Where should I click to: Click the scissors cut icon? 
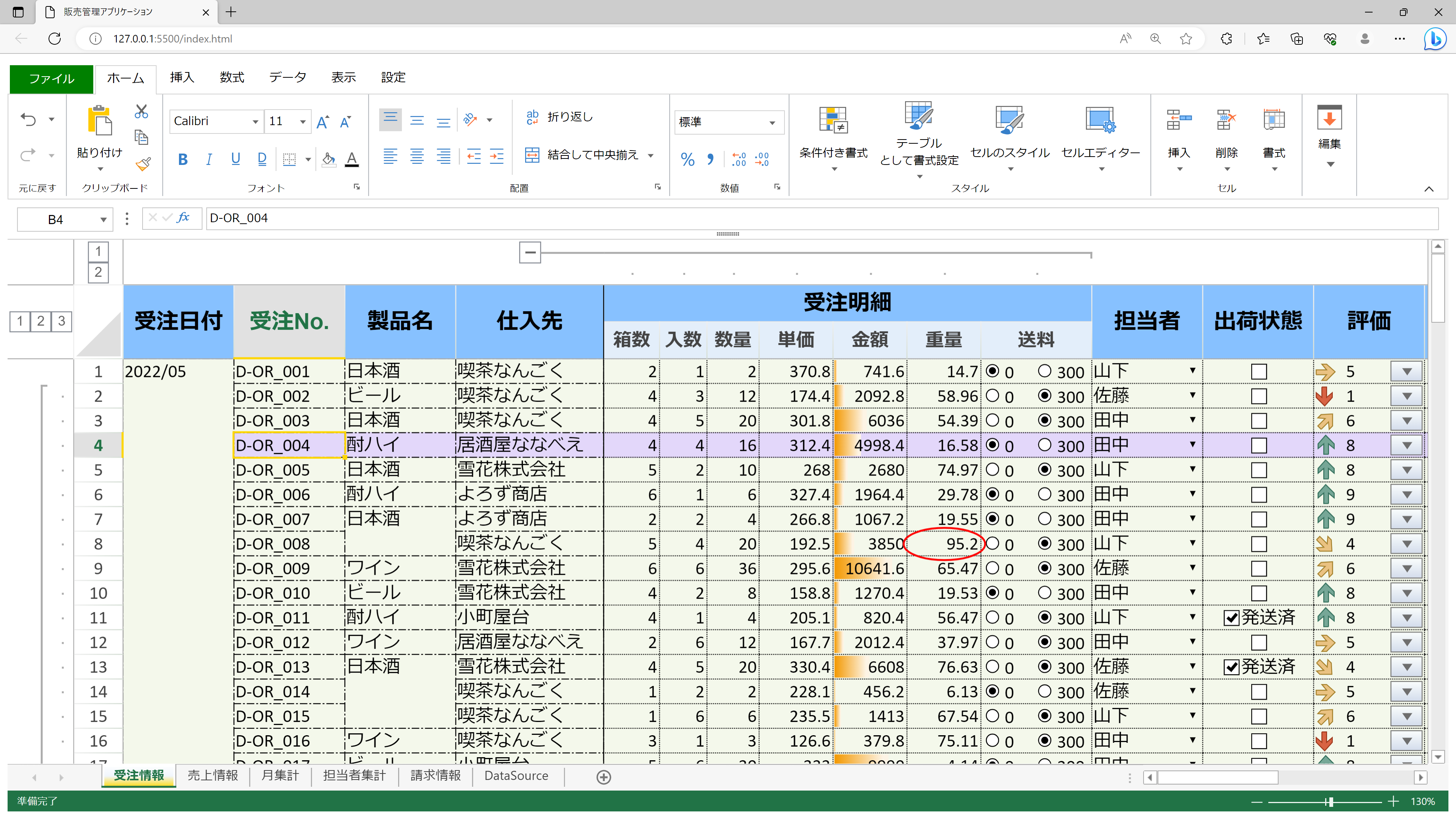point(141,111)
